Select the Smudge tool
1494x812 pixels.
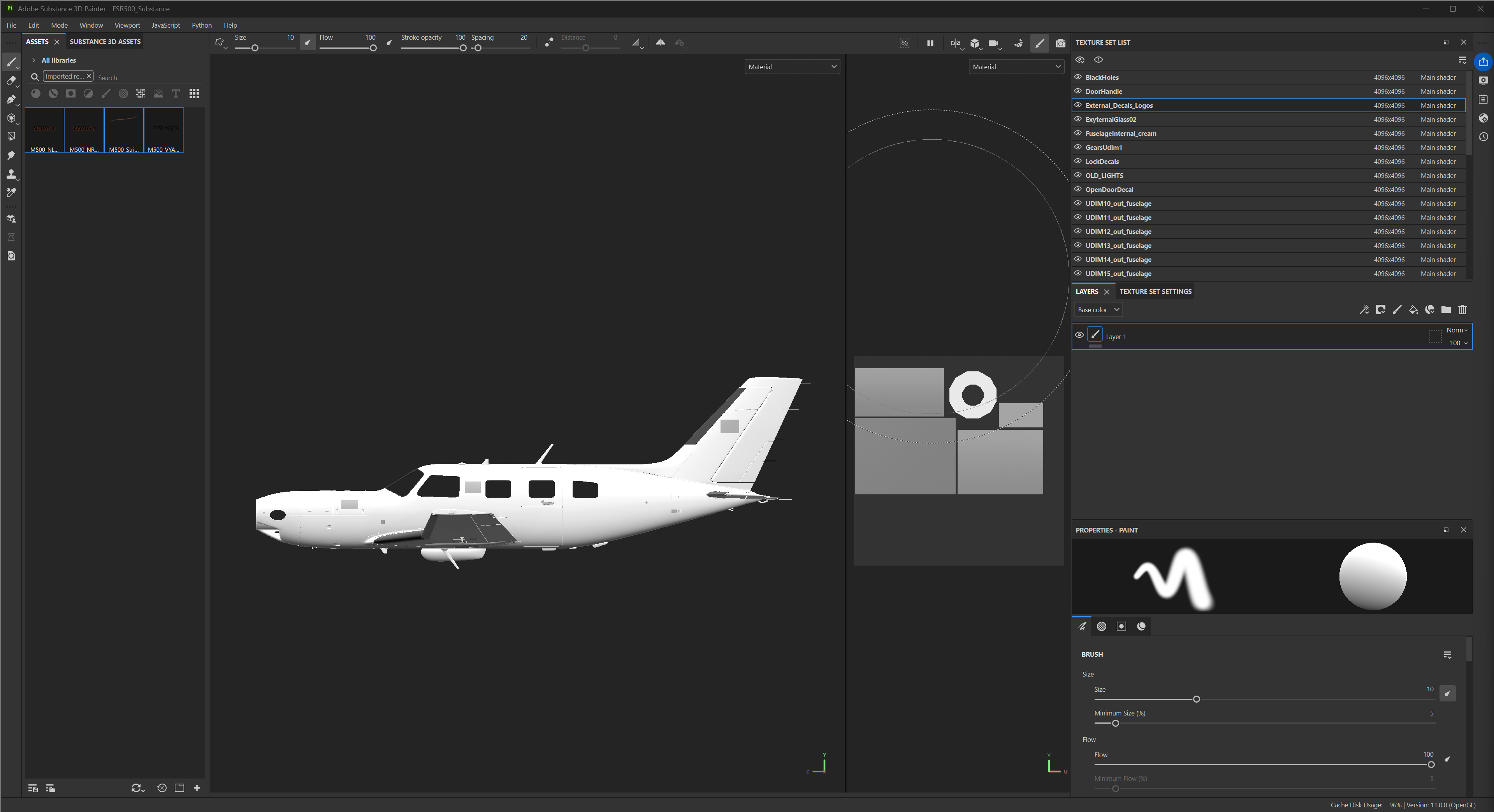pos(11,155)
